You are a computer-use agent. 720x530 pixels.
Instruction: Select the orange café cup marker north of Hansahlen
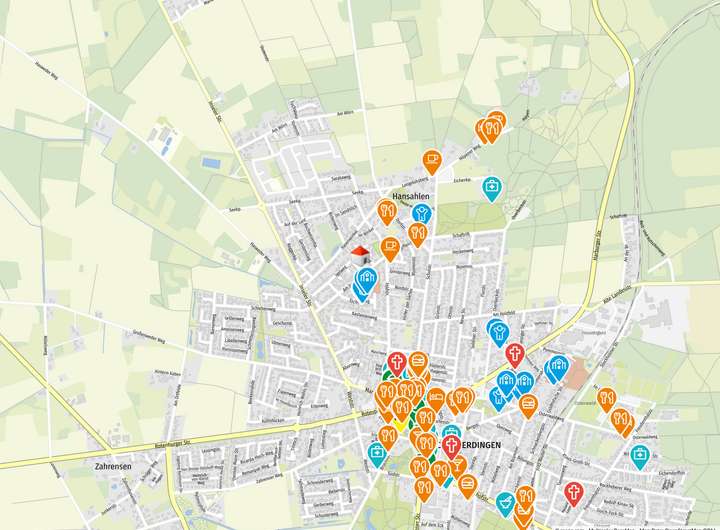click(431, 159)
